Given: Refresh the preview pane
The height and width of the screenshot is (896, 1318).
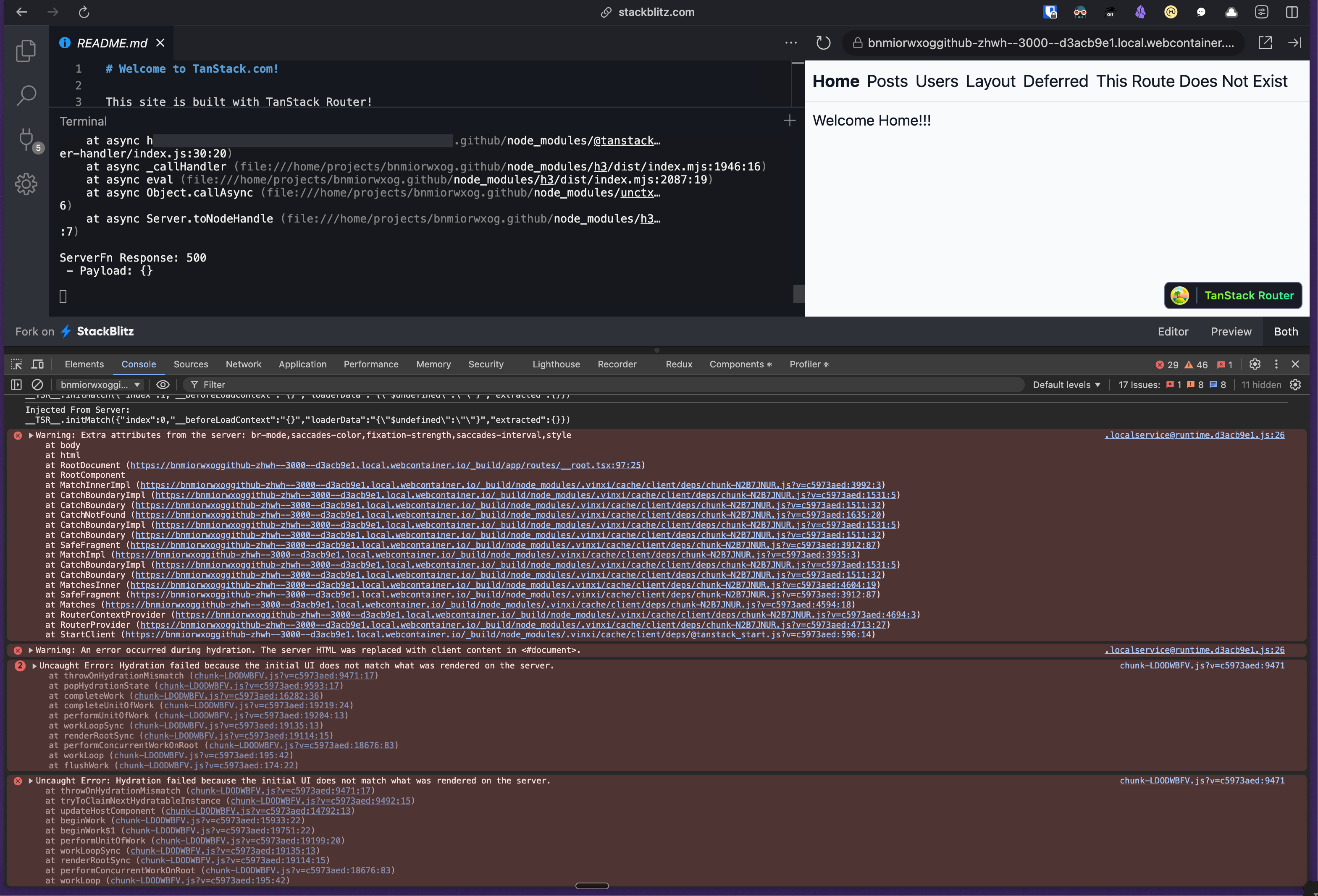Looking at the screenshot, I should point(824,42).
